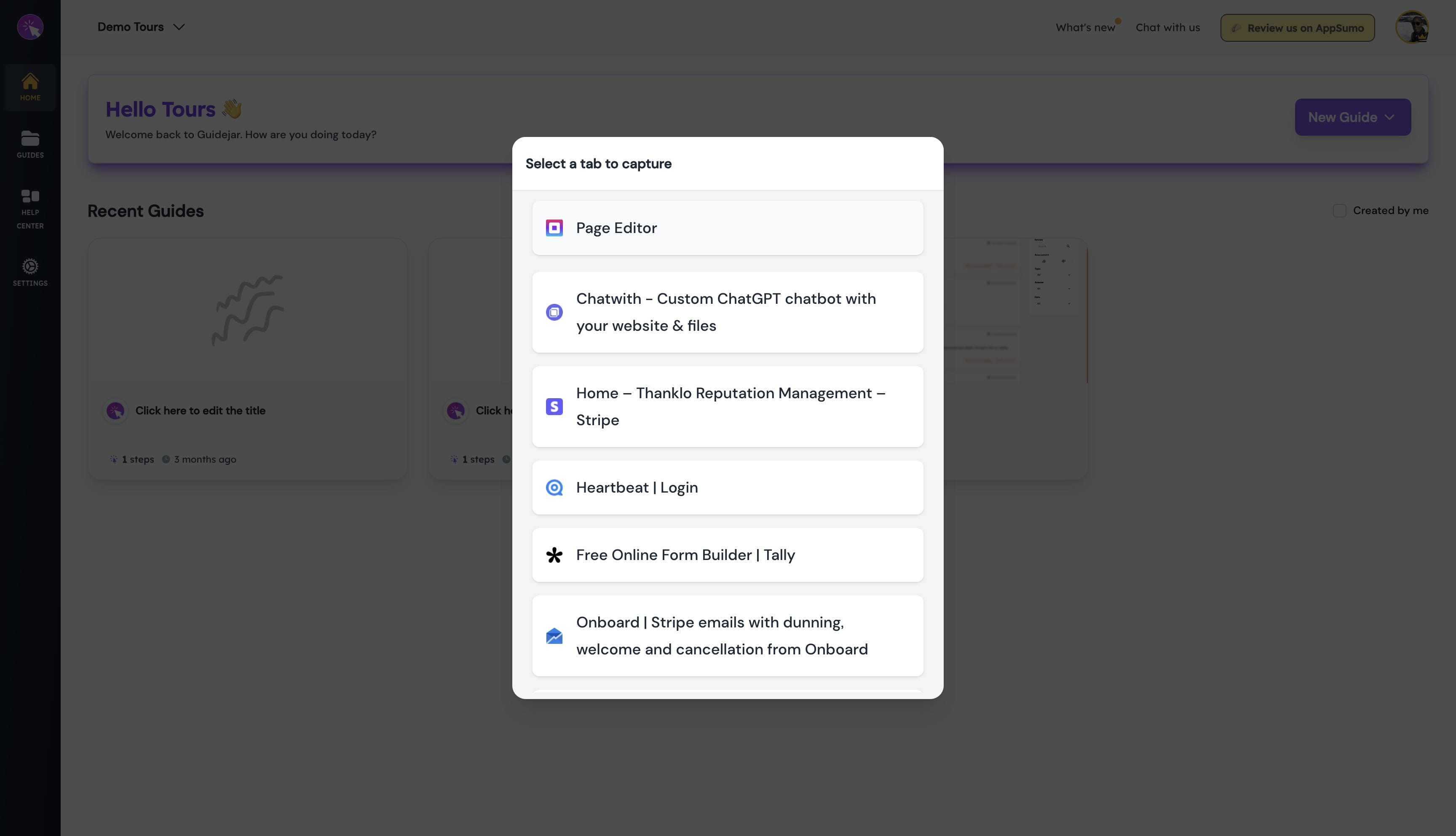Click Review us on AppSumo
Screen dimensions: 1456x836
point(1297,27)
